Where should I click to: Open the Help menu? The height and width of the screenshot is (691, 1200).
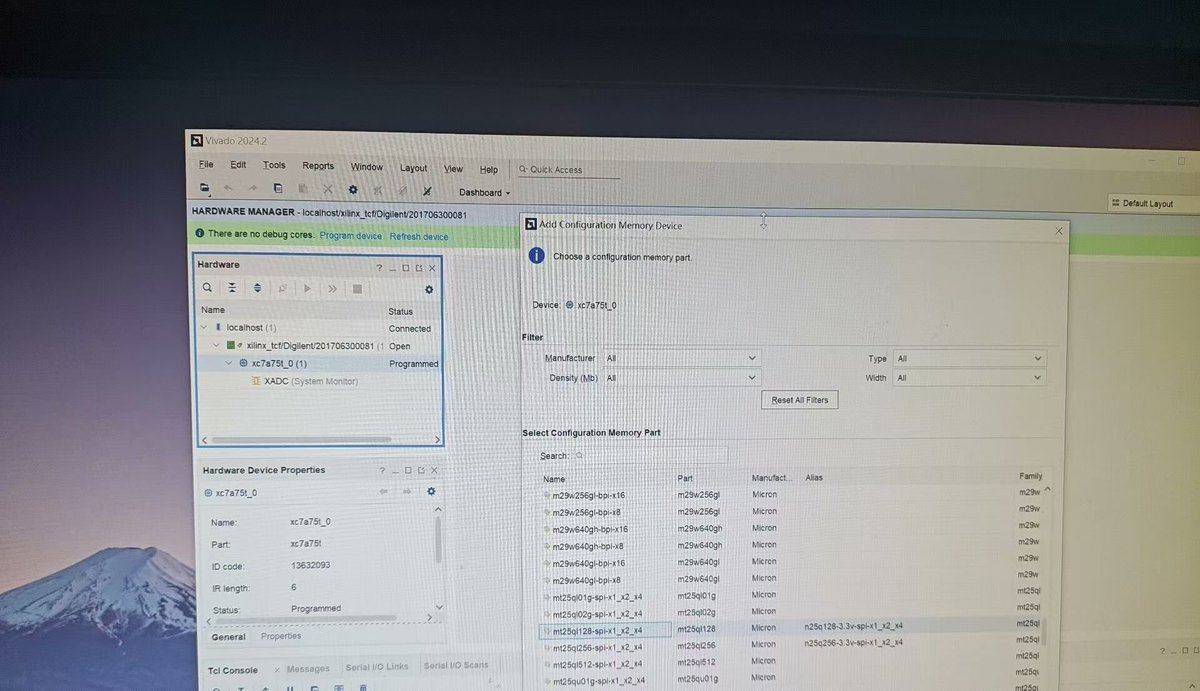[489, 170]
